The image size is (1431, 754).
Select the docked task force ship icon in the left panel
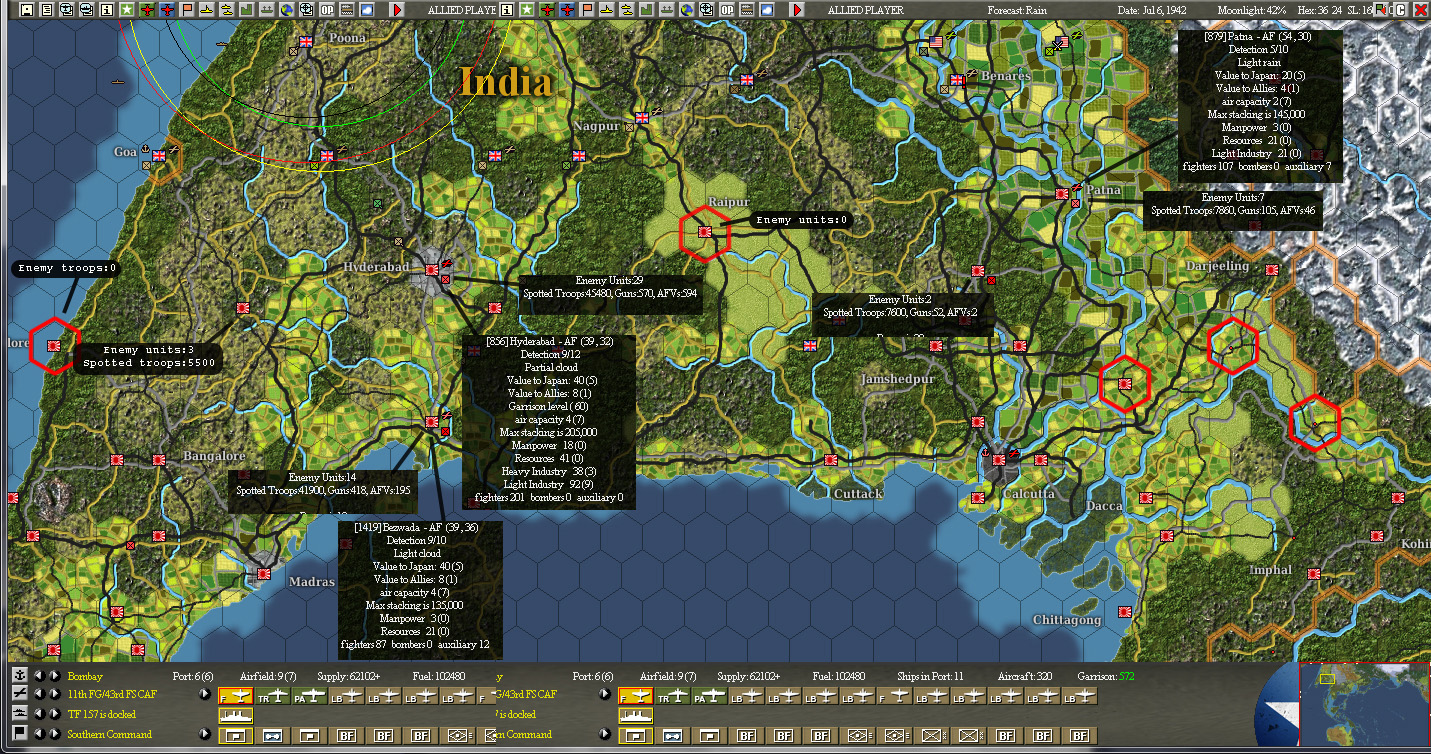[236, 715]
